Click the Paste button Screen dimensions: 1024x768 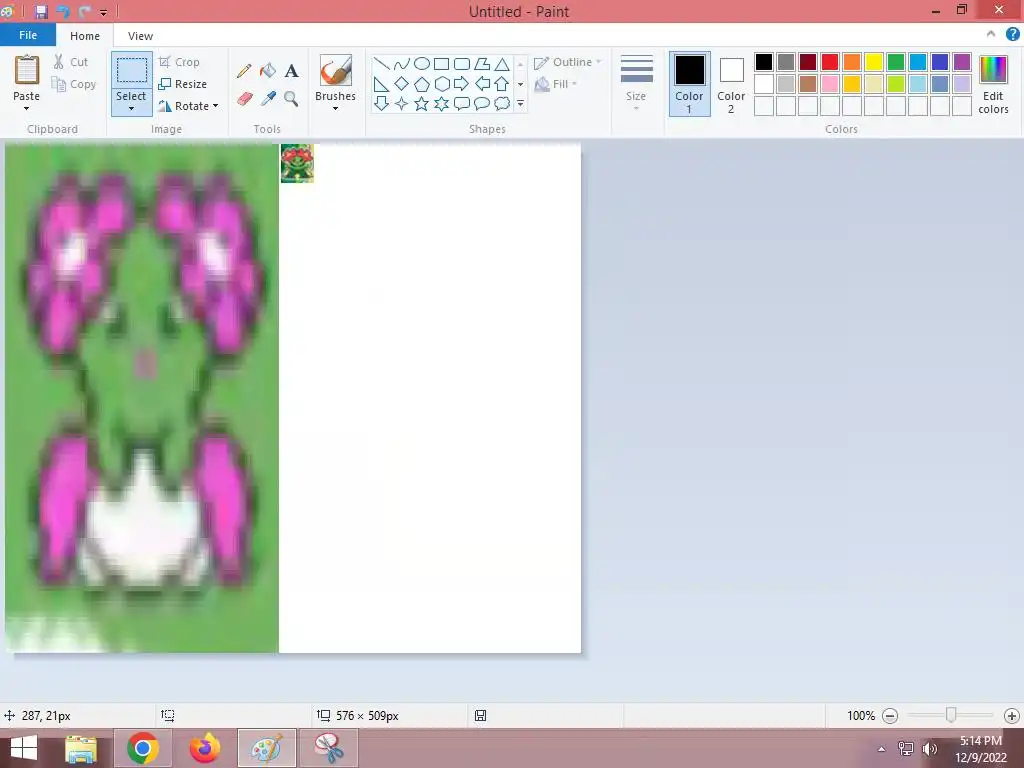click(x=27, y=78)
